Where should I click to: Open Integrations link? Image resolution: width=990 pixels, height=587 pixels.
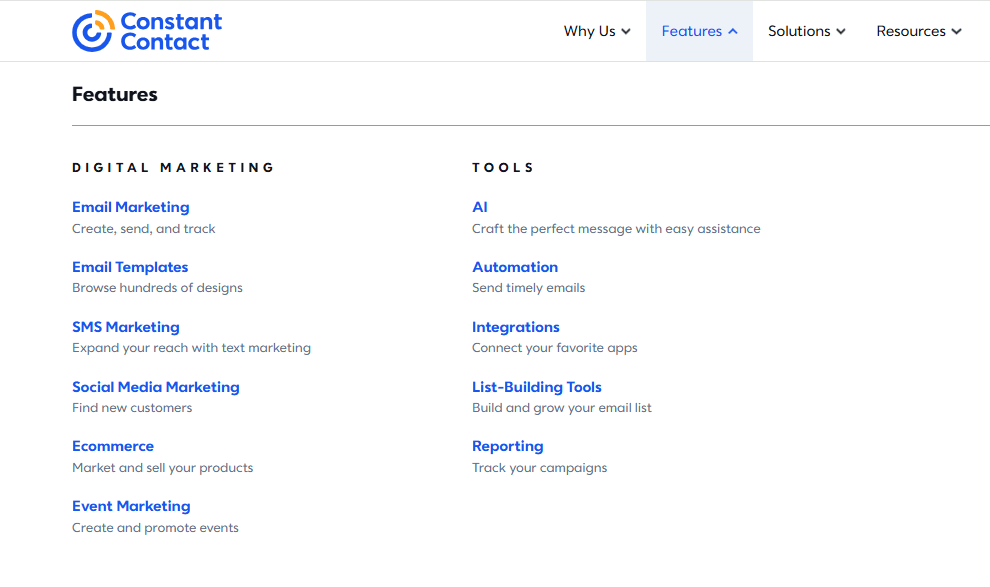click(x=516, y=327)
